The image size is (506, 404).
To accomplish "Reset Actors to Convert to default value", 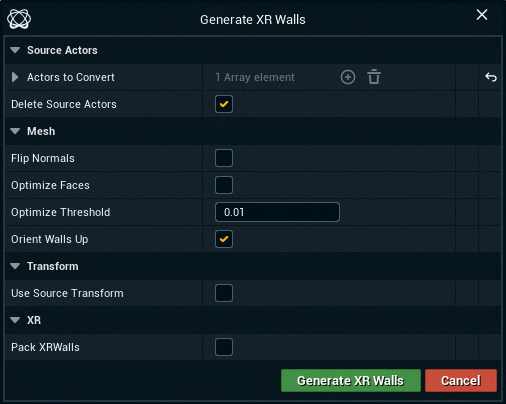I will point(491,77).
